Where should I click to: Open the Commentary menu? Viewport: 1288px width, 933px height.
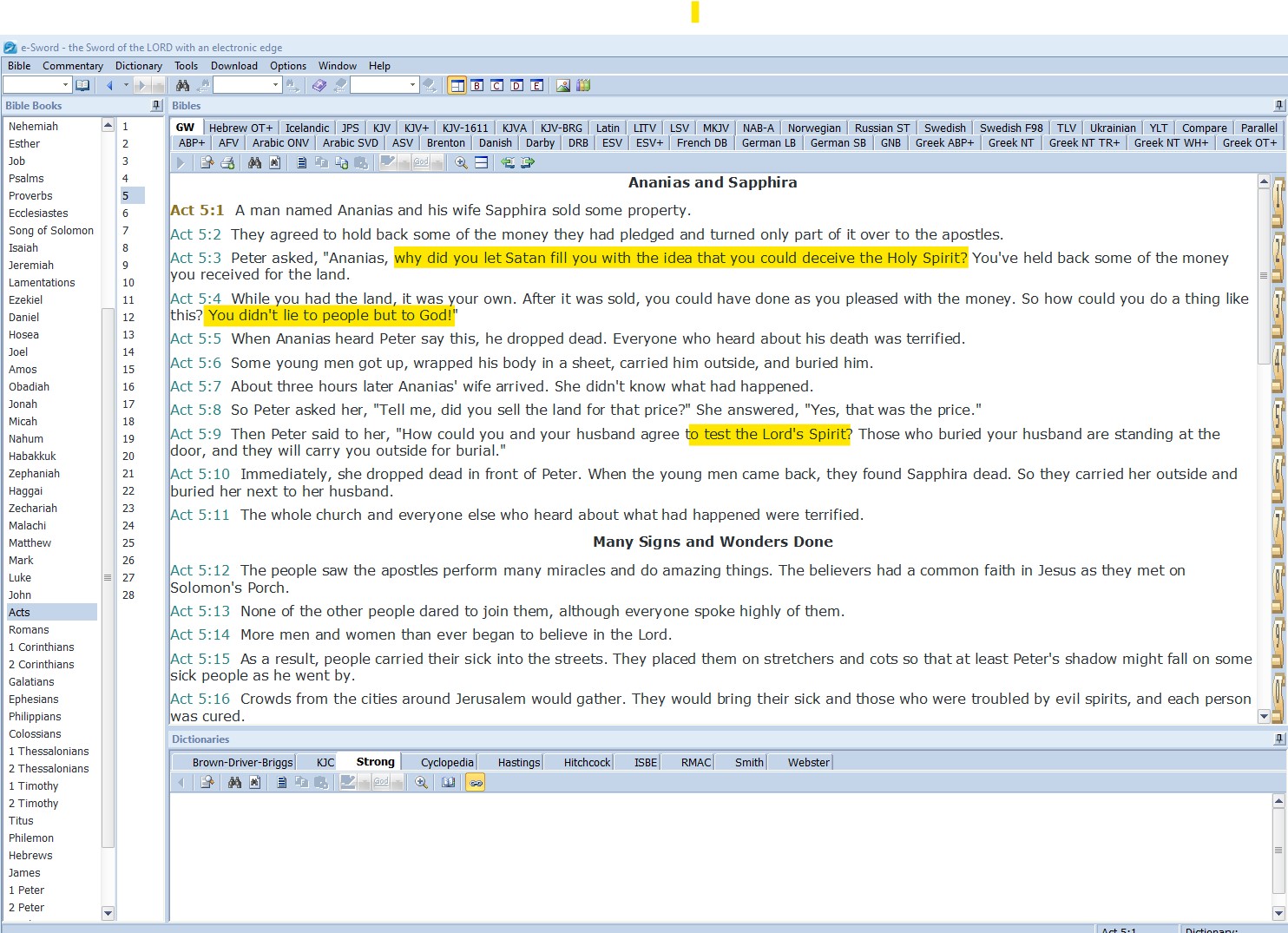(73, 66)
